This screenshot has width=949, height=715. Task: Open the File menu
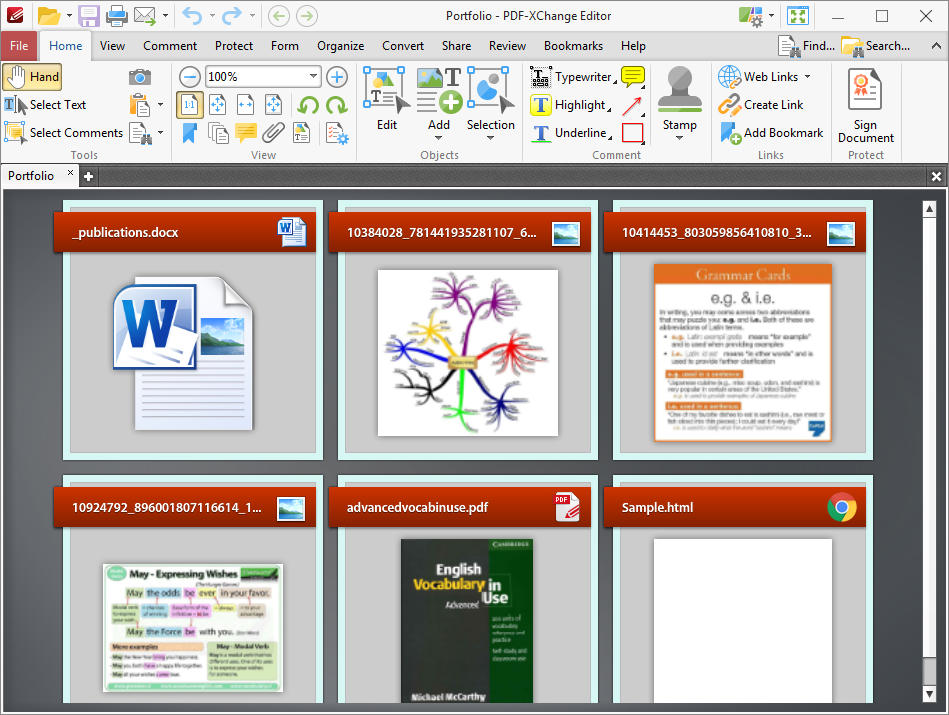click(19, 45)
